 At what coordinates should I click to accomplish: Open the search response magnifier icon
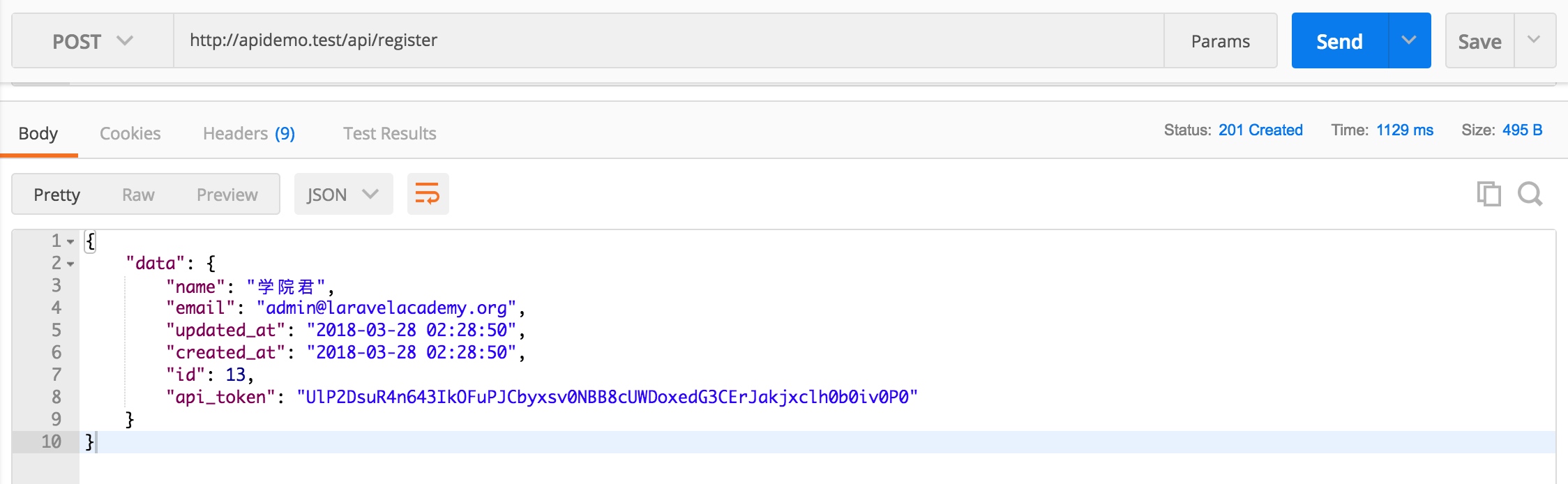[x=1530, y=194]
